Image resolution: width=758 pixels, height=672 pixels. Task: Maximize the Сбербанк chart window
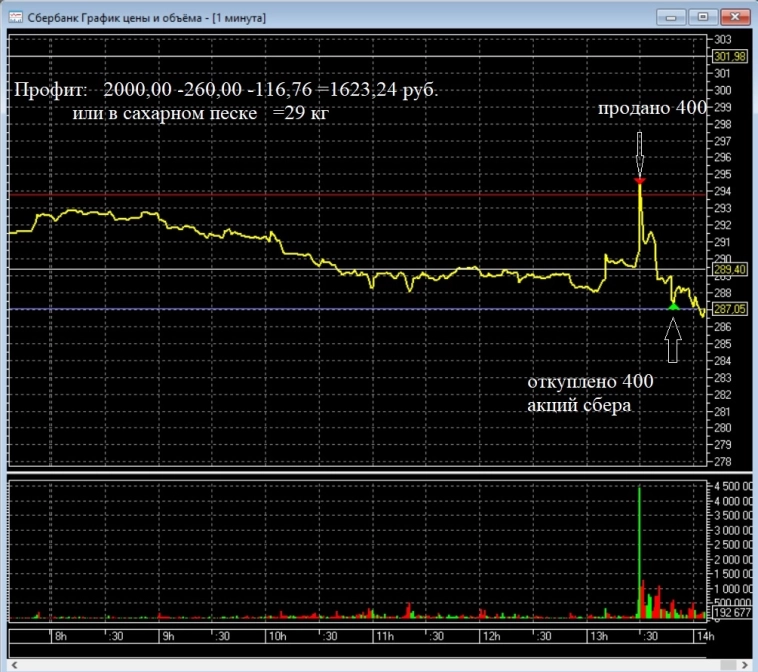702,16
